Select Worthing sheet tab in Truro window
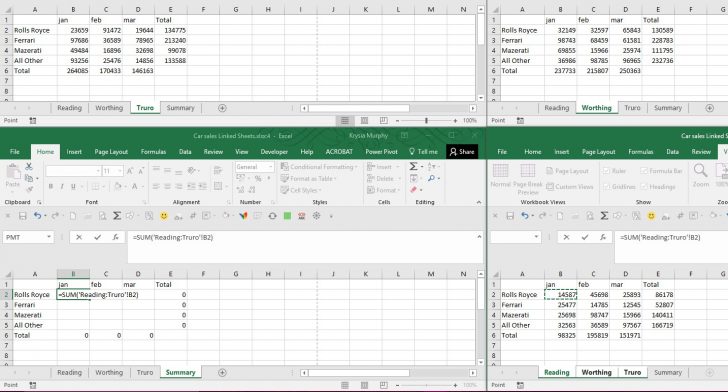The image size is (728, 392). point(109,108)
